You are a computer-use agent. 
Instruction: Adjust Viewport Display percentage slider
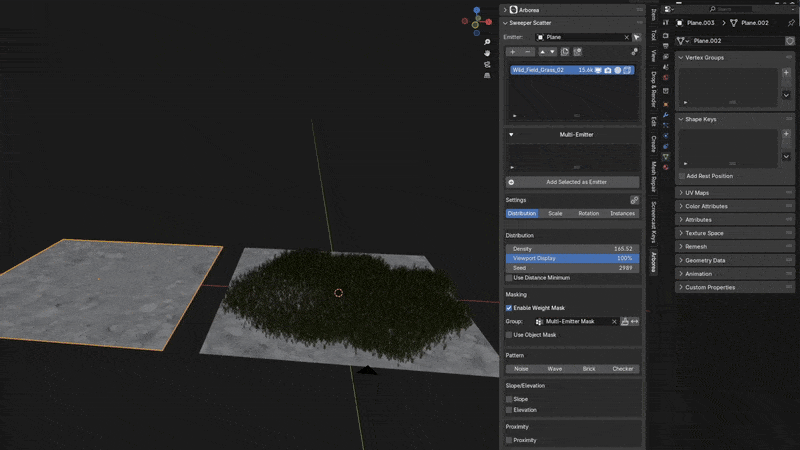coord(572,258)
